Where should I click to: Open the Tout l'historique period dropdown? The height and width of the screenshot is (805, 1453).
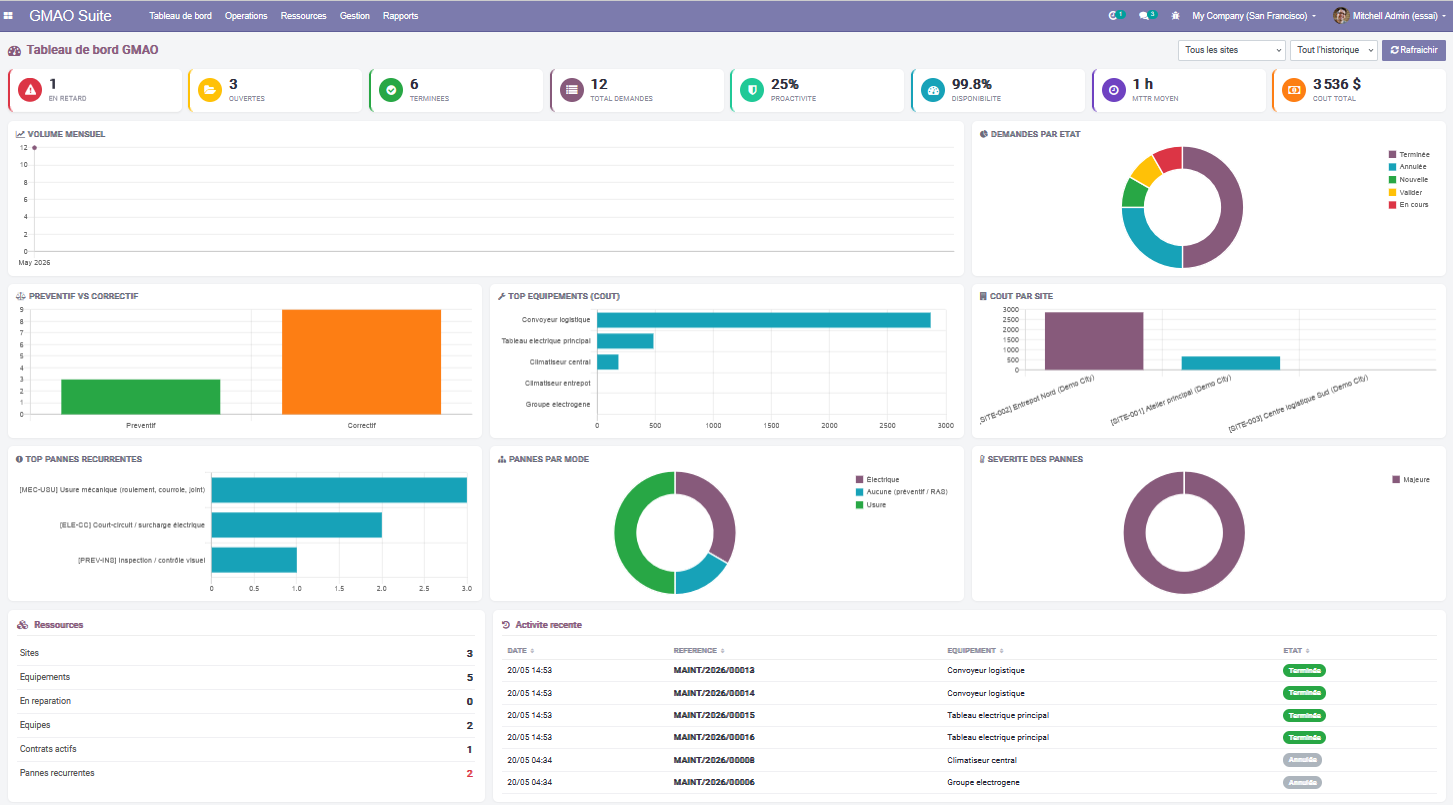point(1334,50)
